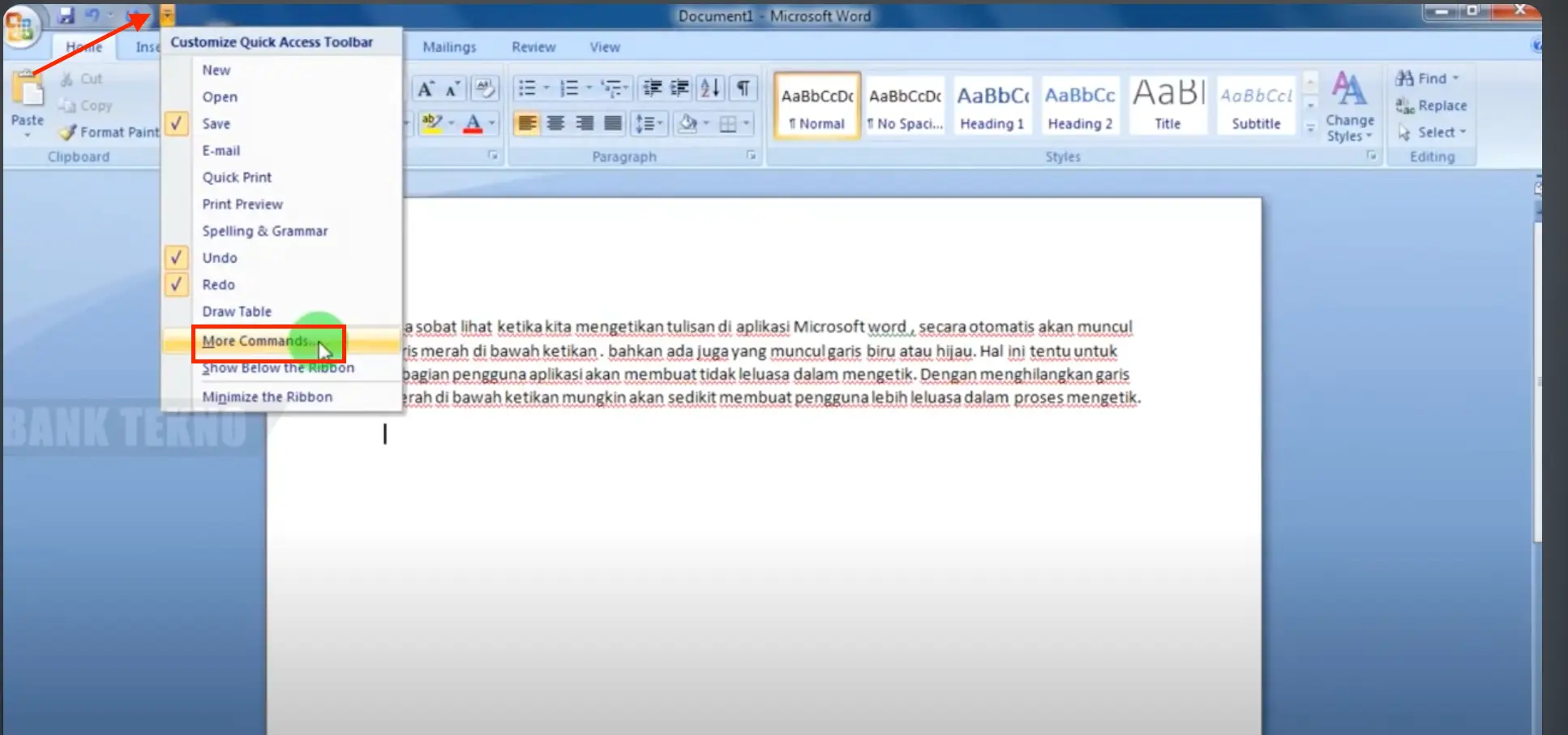Open the highlight color dropdown arrow
The image size is (1568, 735).
[452, 123]
